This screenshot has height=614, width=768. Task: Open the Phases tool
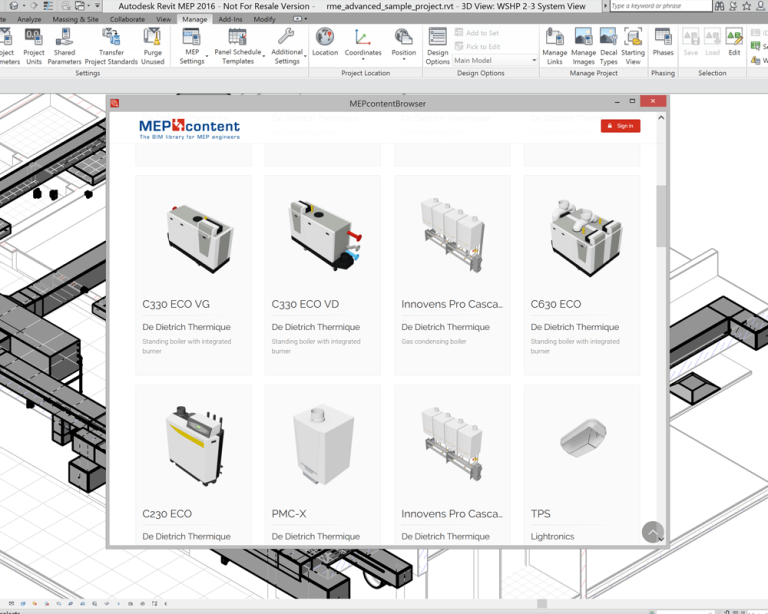click(663, 42)
